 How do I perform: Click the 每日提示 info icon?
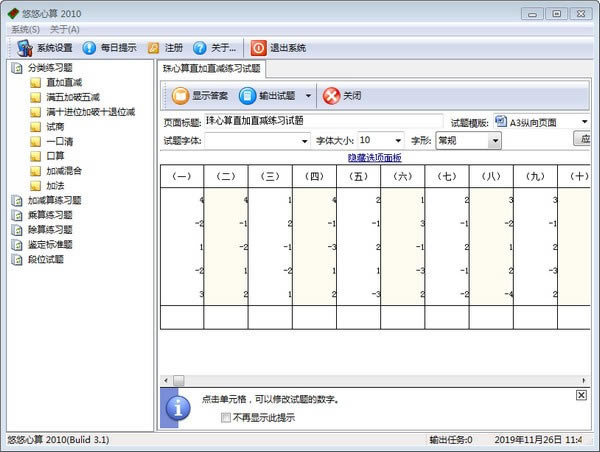click(89, 47)
